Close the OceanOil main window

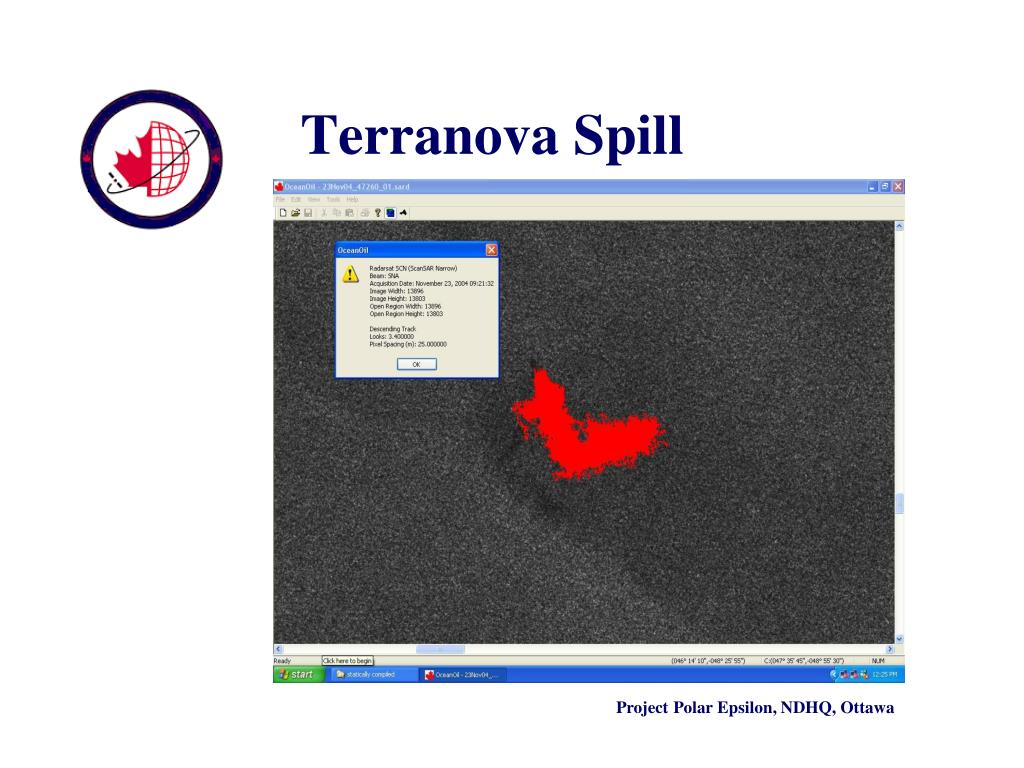tap(898, 187)
